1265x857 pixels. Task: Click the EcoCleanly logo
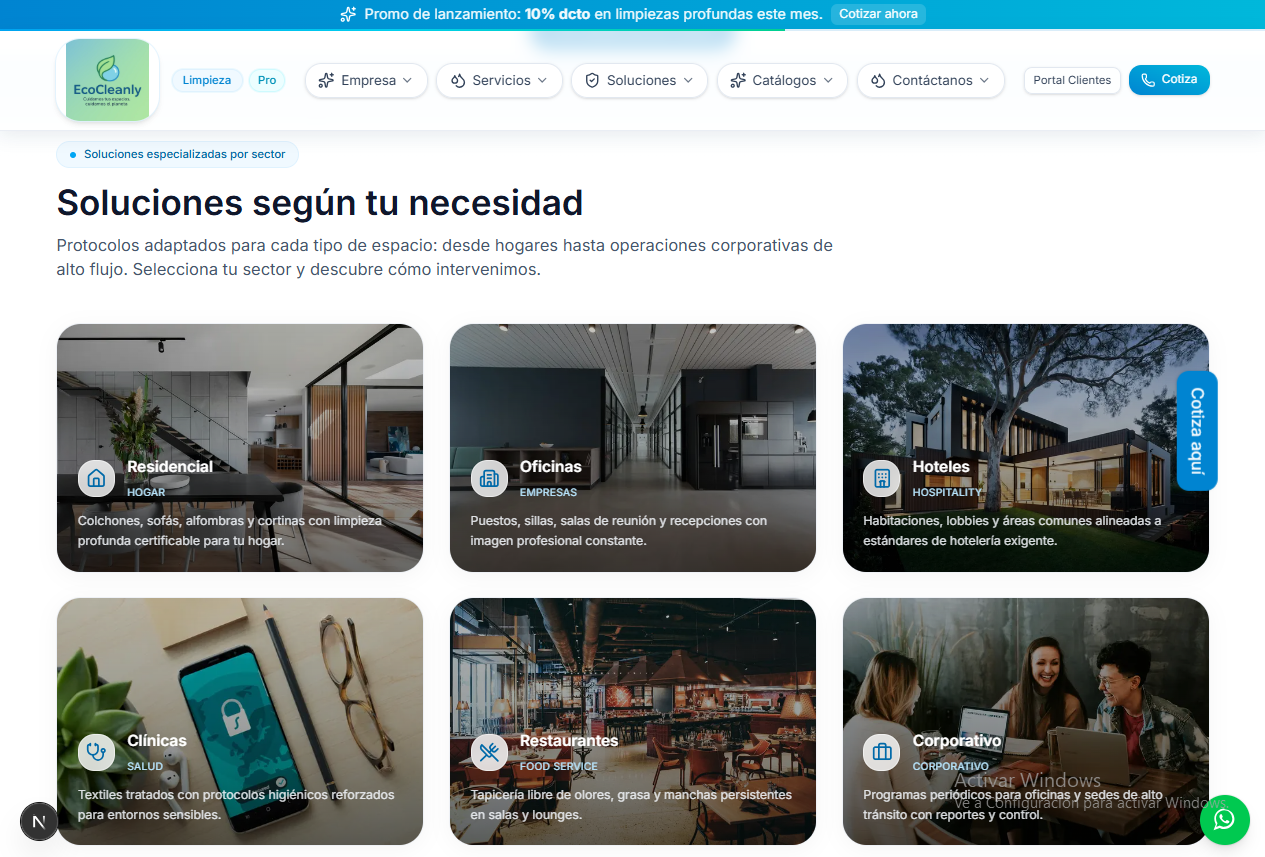tap(106, 79)
